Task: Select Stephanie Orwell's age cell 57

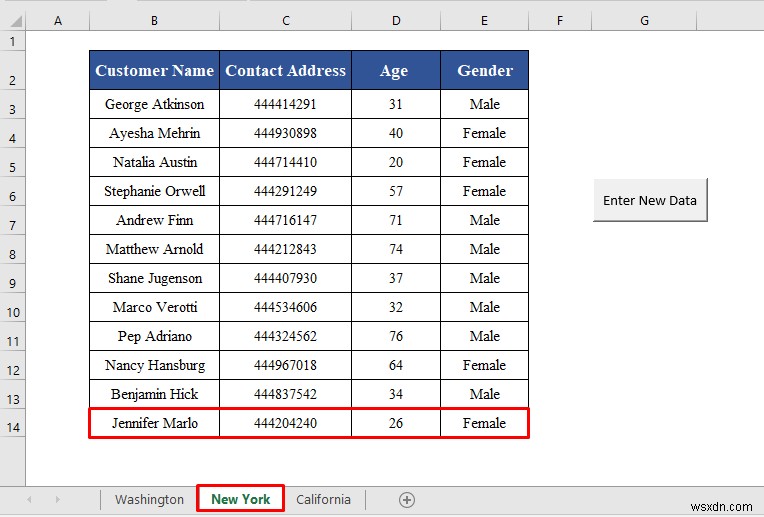Action: (x=396, y=191)
